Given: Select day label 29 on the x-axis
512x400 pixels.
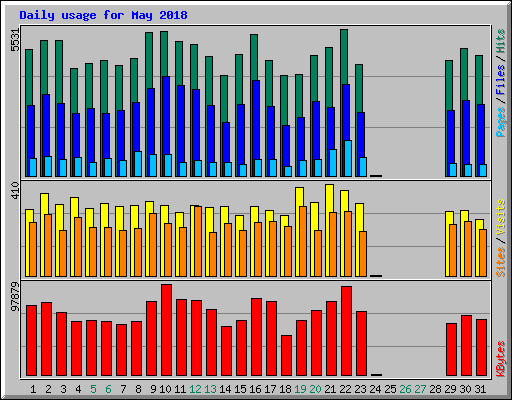Looking at the screenshot, I should (x=450, y=389).
